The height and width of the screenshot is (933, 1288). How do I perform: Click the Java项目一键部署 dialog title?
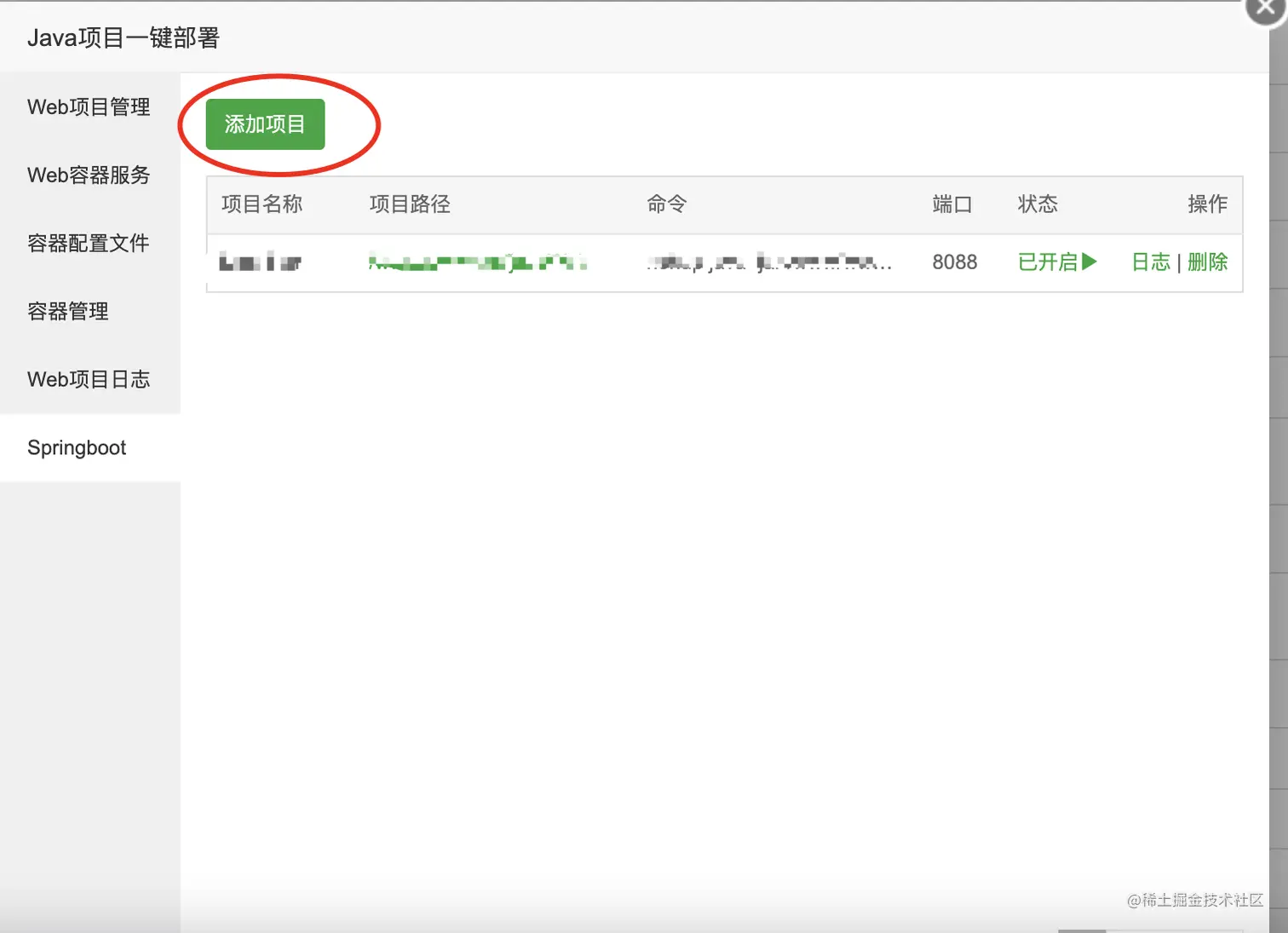pyautogui.click(x=124, y=38)
